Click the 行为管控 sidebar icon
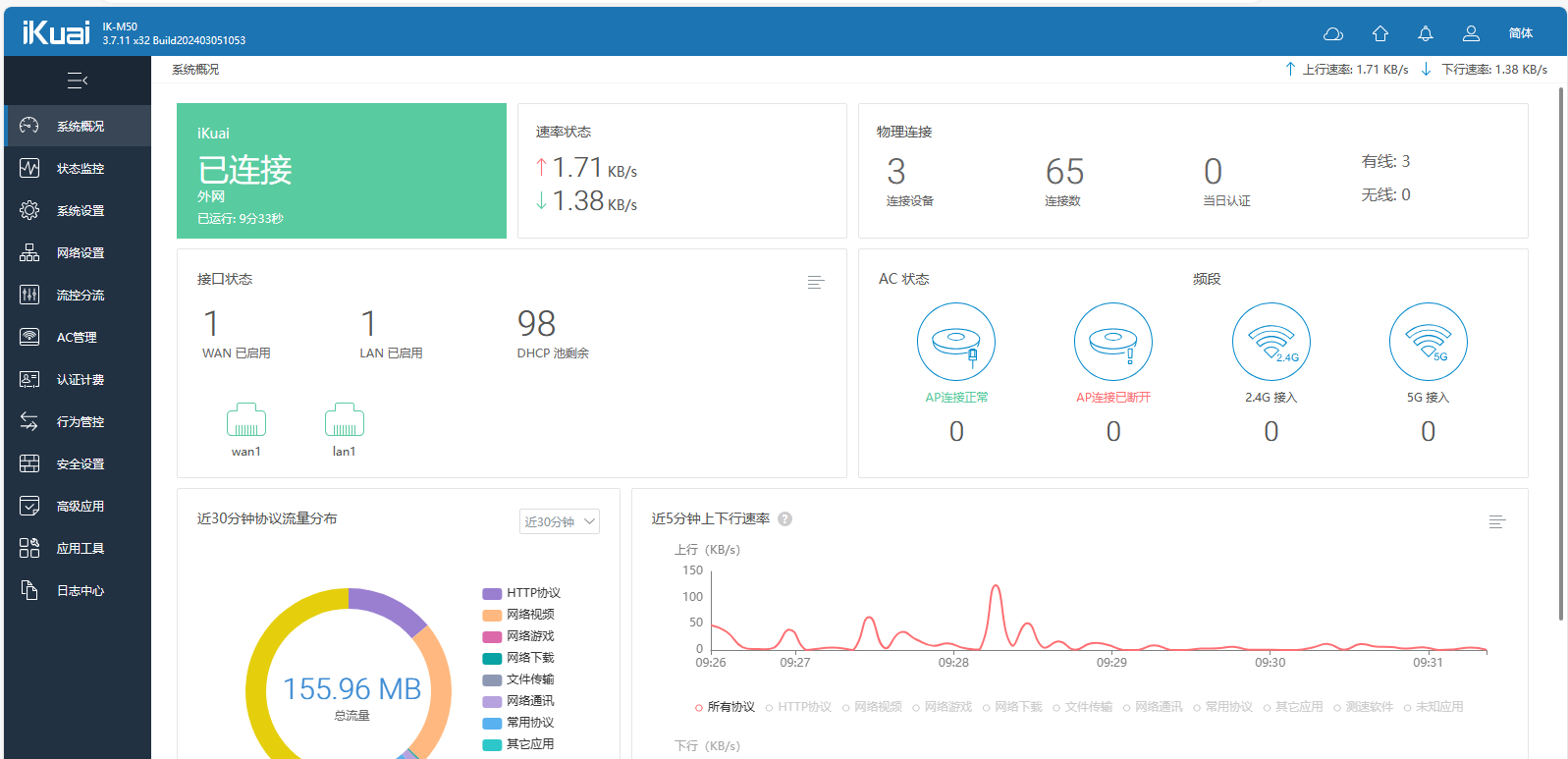This screenshot has height=759, width=1568. tap(29, 421)
